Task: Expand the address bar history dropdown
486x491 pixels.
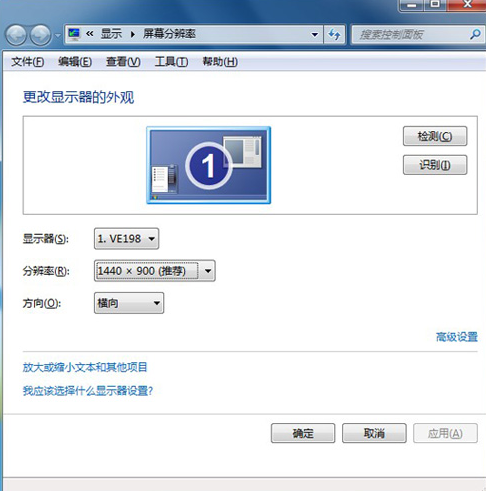Action: (314, 34)
